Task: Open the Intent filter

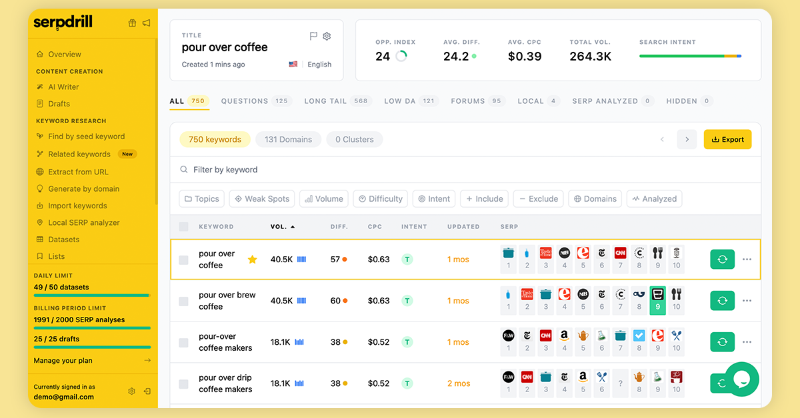Action: click(434, 199)
